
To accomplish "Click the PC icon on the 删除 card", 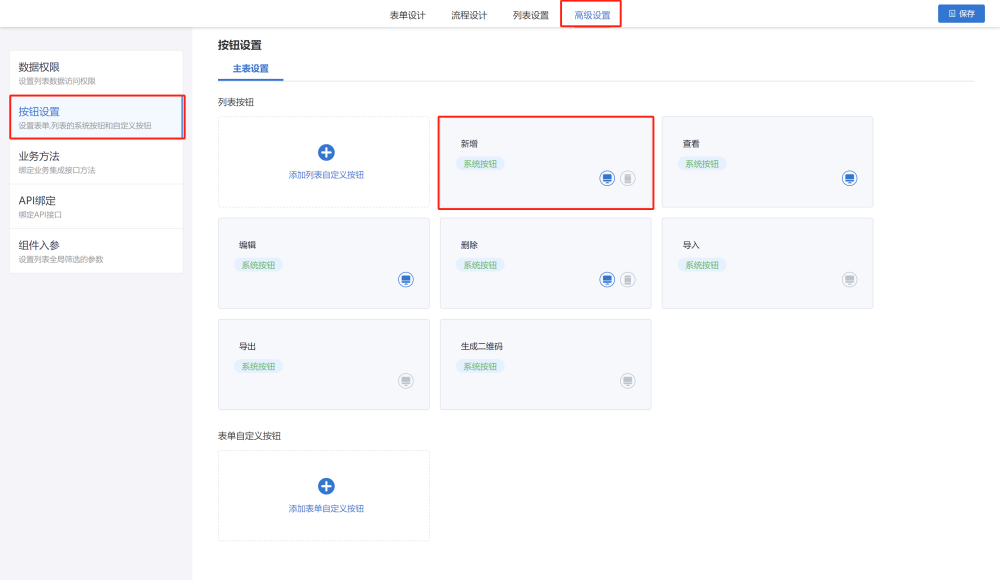I will pos(606,280).
